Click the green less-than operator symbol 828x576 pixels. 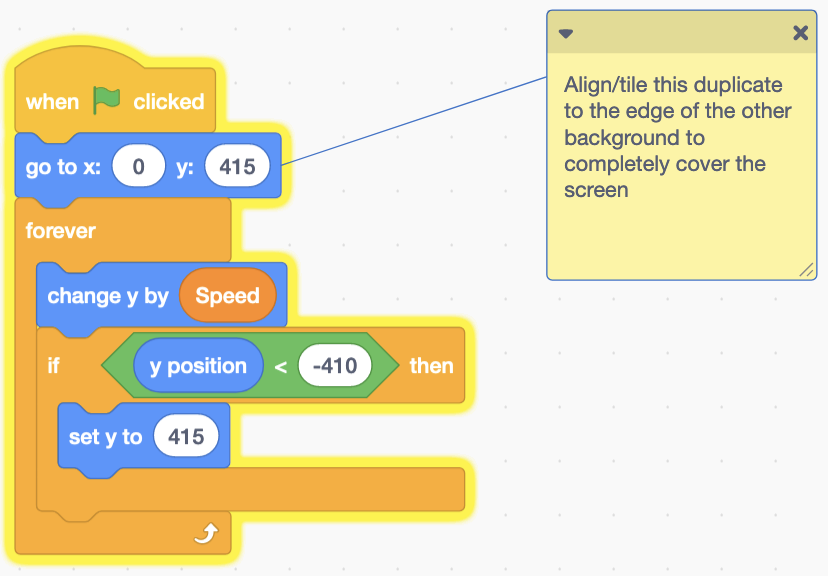coord(281,367)
